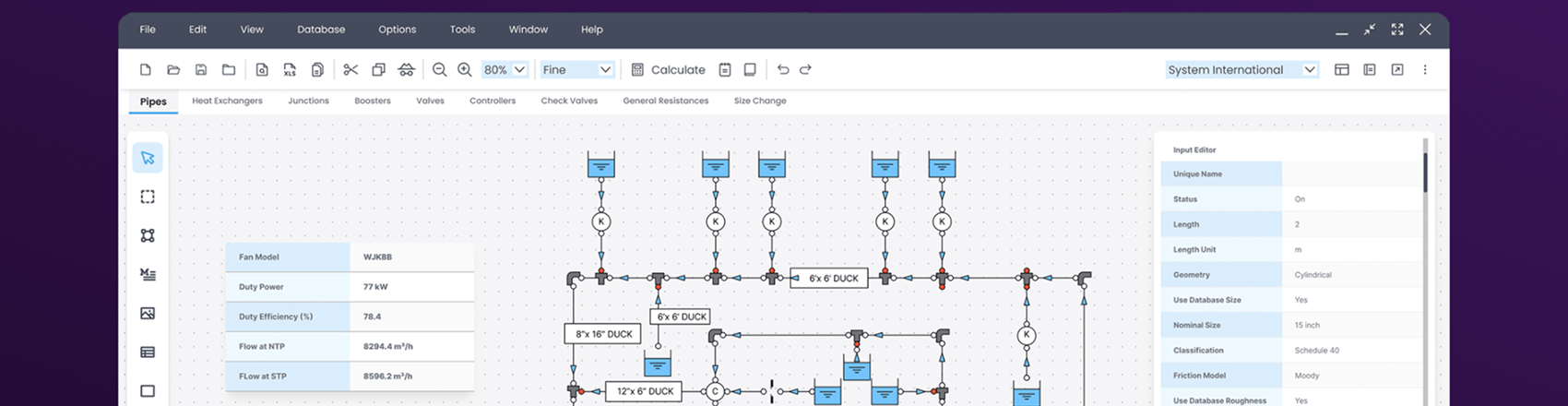Open the View menu

click(x=252, y=30)
